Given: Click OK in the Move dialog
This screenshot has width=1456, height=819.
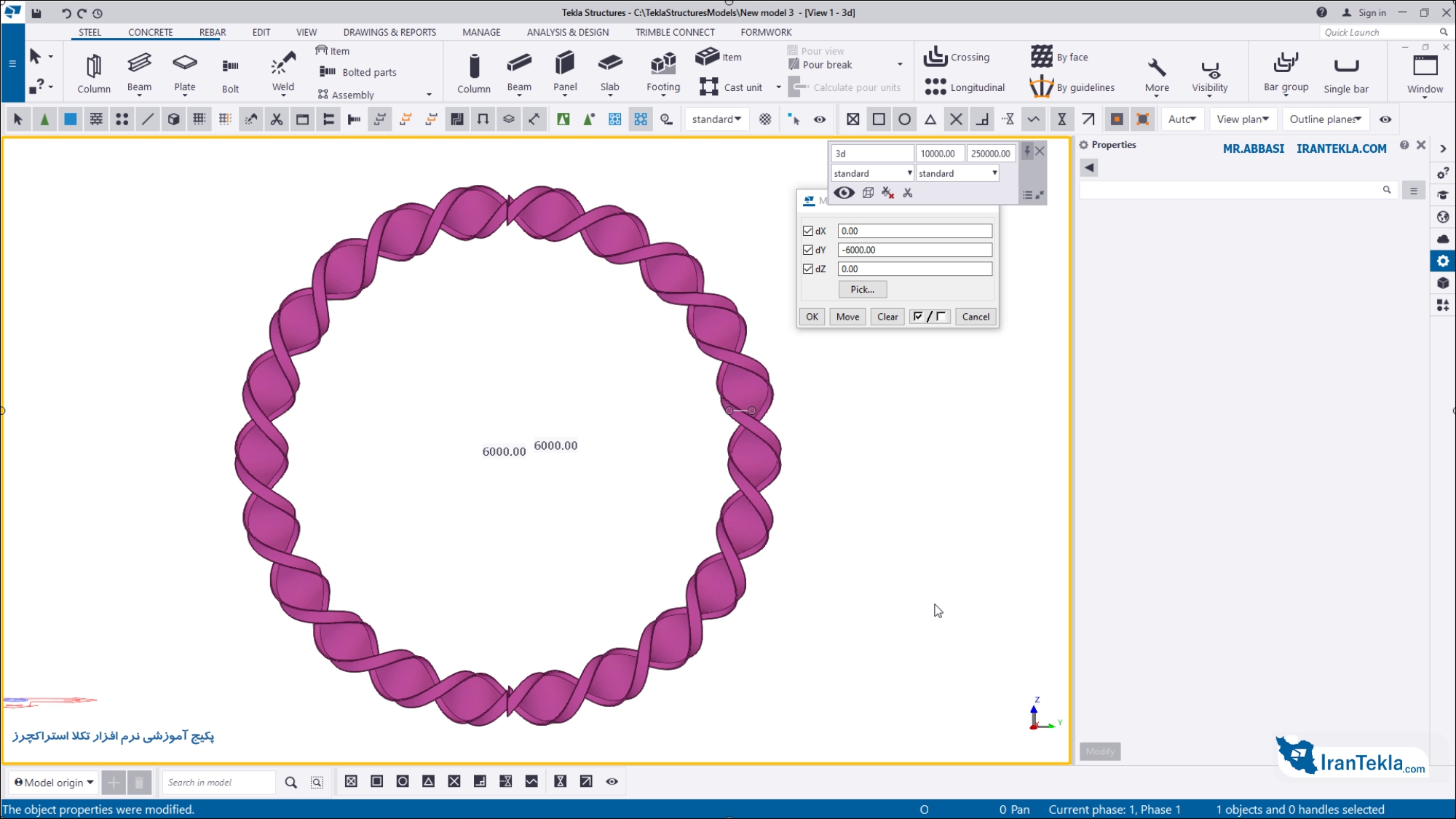Looking at the screenshot, I should pos(812,317).
